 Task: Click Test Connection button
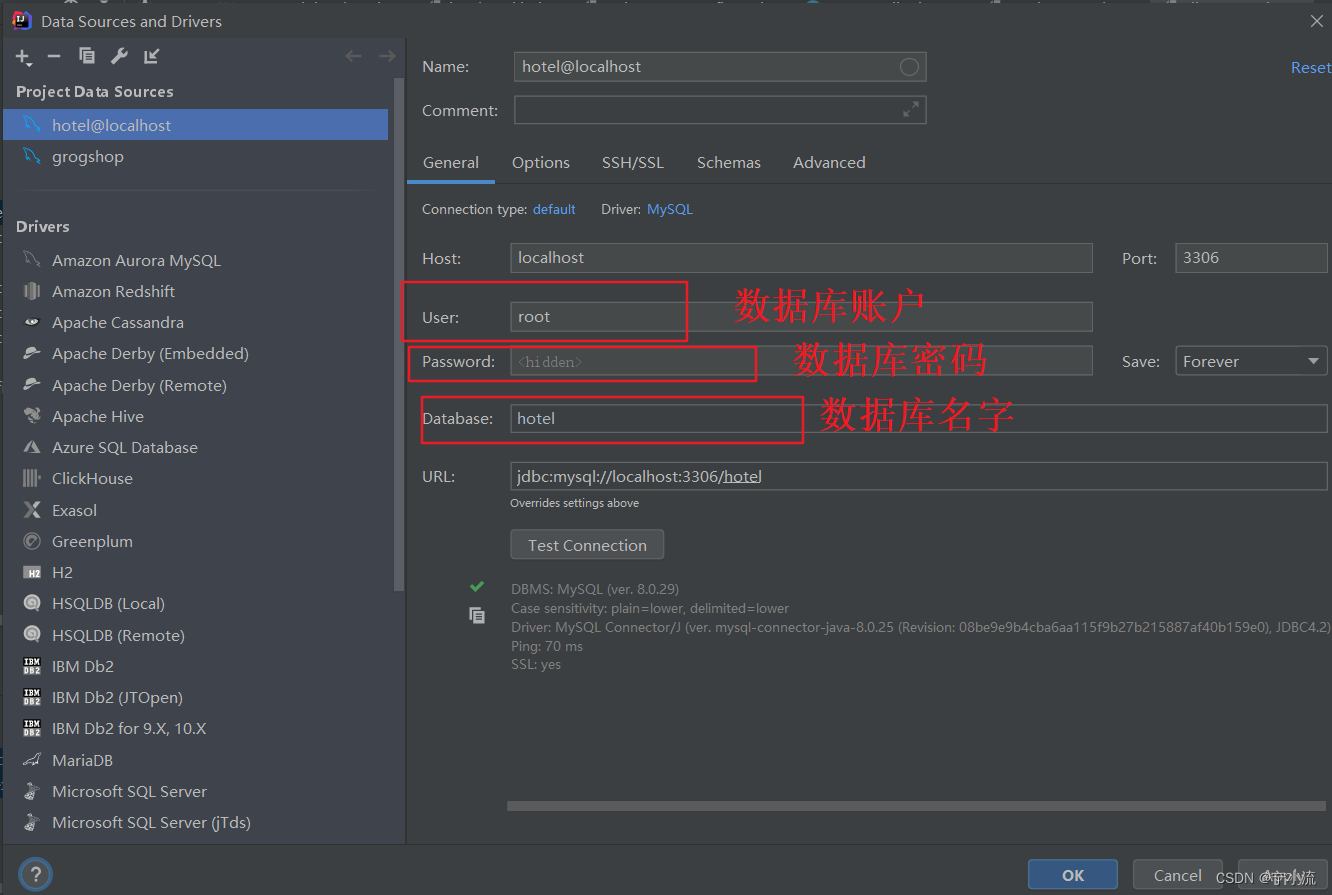pyautogui.click(x=587, y=545)
